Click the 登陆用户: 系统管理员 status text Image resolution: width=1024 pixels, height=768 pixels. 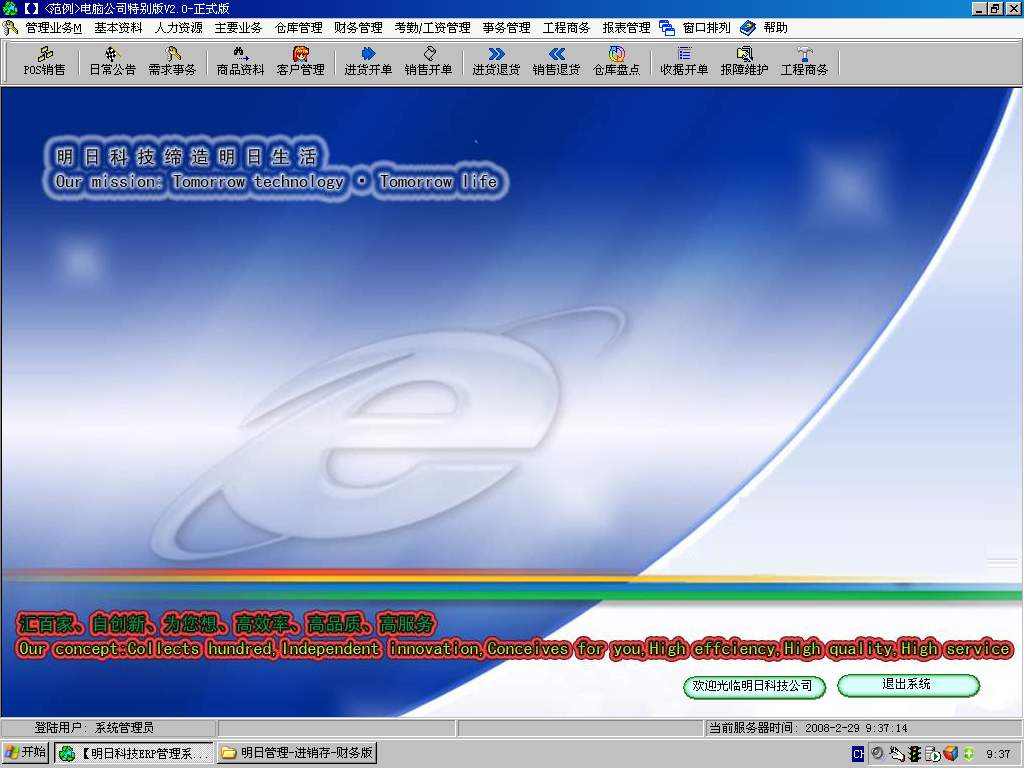pos(94,728)
